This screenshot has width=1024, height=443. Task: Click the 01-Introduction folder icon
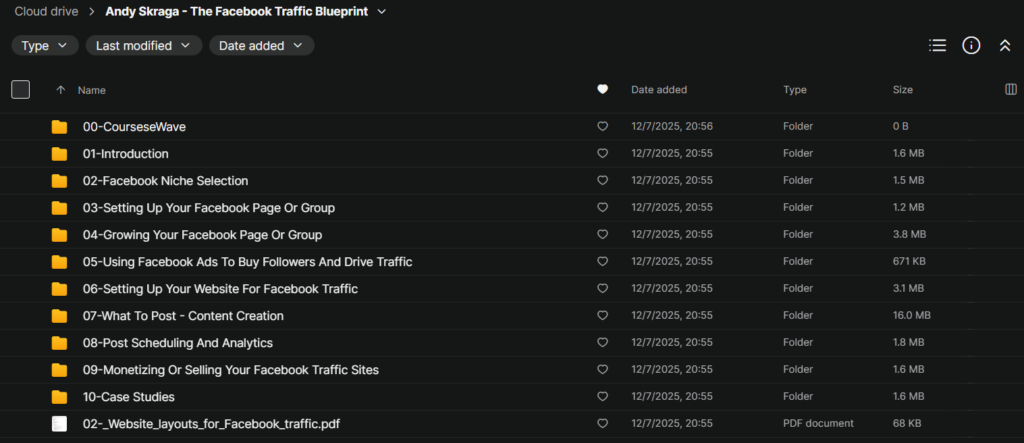click(59, 154)
